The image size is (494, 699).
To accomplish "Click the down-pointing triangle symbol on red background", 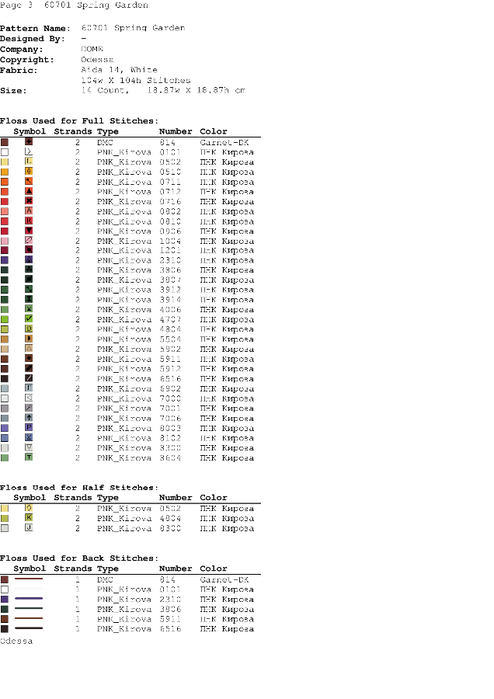I will point(29,230).
